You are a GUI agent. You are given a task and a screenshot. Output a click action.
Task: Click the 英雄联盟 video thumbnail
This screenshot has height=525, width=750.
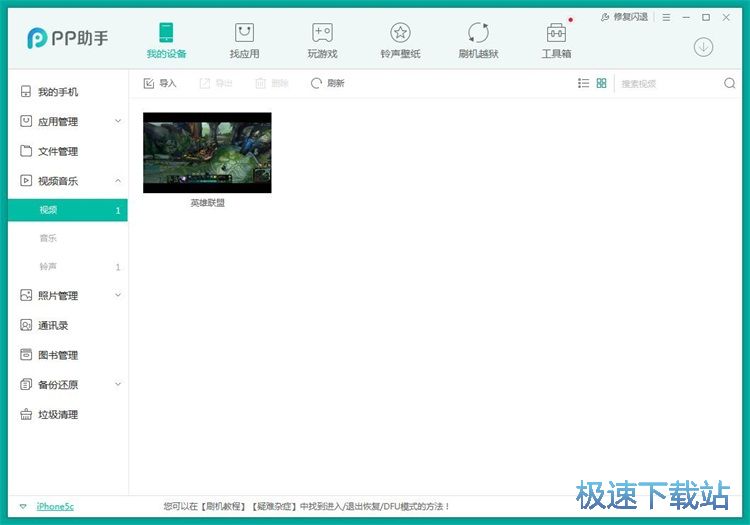207,153
